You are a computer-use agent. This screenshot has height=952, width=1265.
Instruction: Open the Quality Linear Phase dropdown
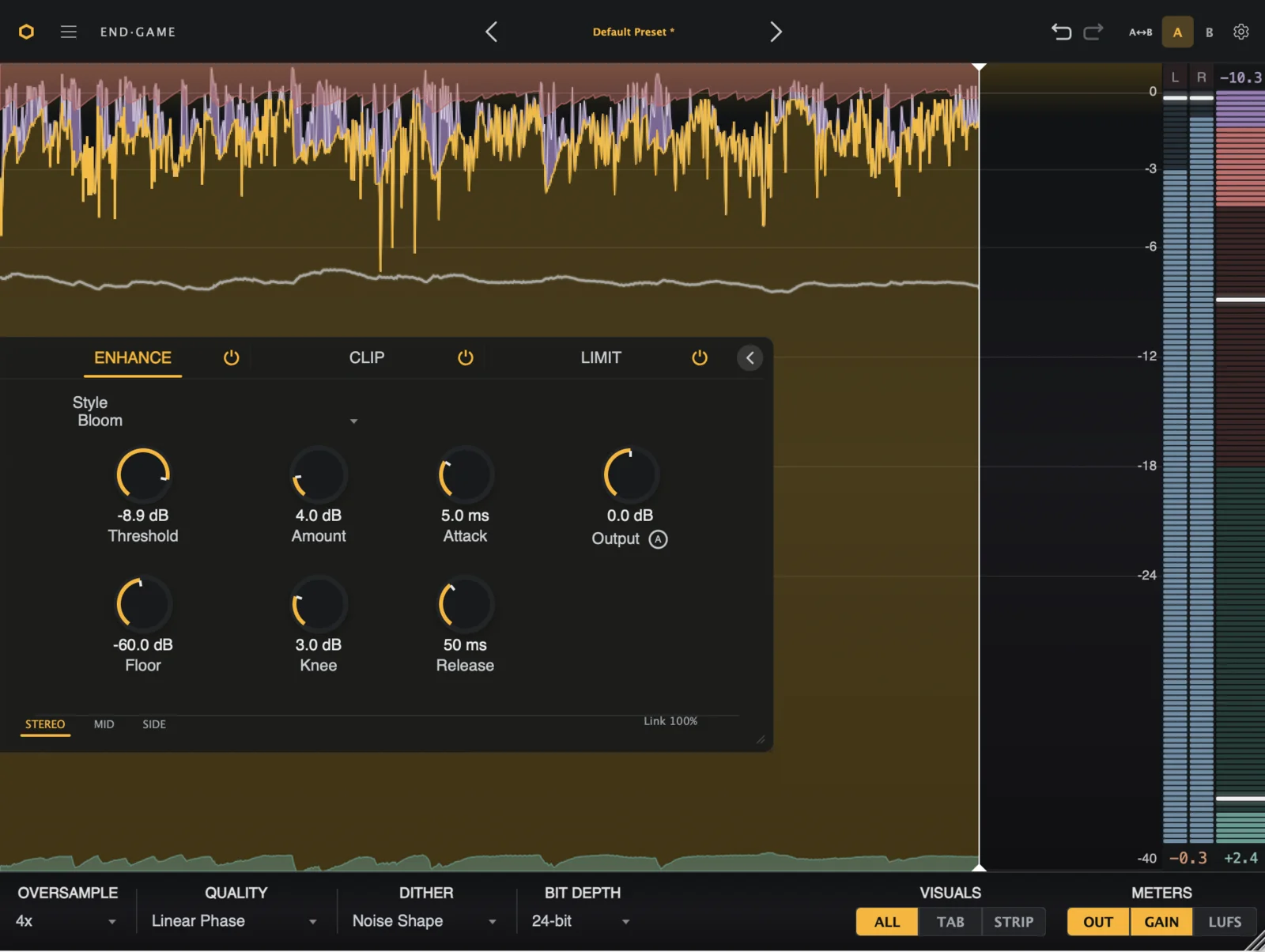pyautogui.click(x=235, y=921)
